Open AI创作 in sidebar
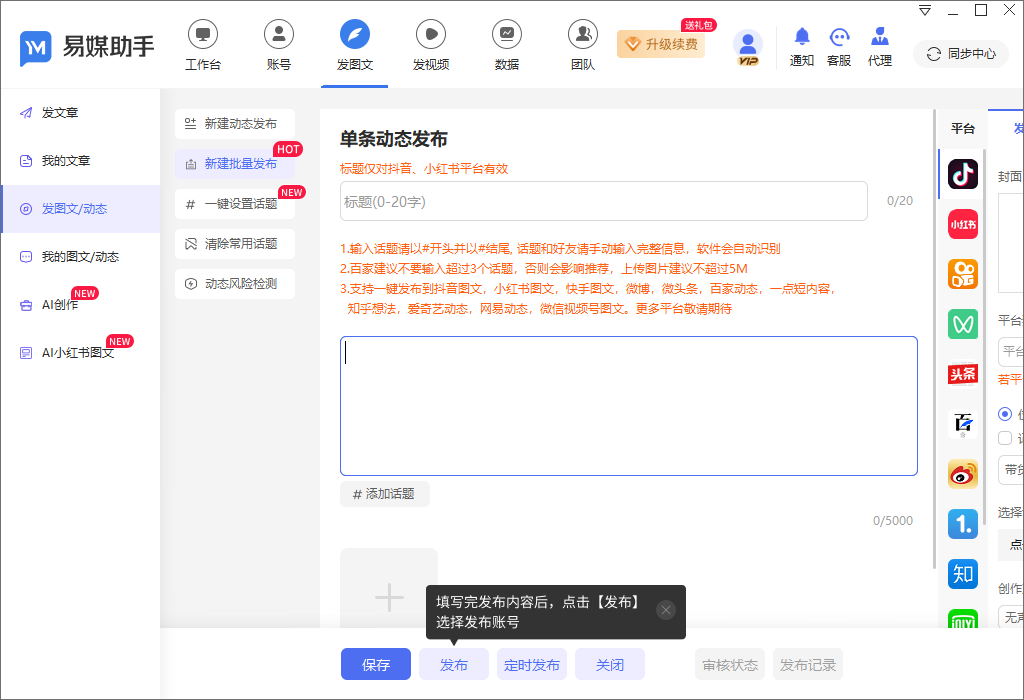 click(x=80, y=304)
